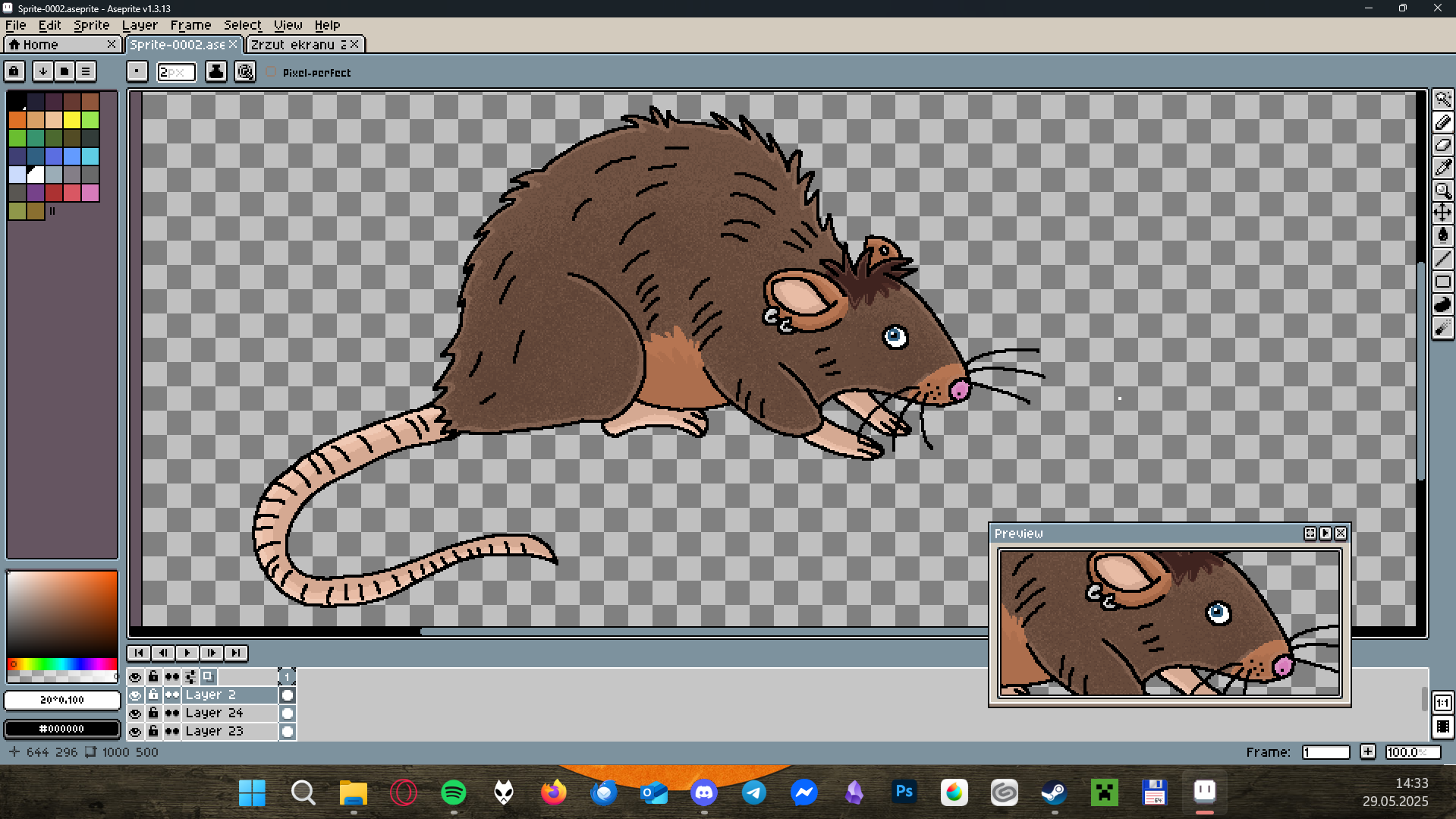
Task: Select the Paint Bucket tool
Action: pyautogui.click(x=1442, y=235)
